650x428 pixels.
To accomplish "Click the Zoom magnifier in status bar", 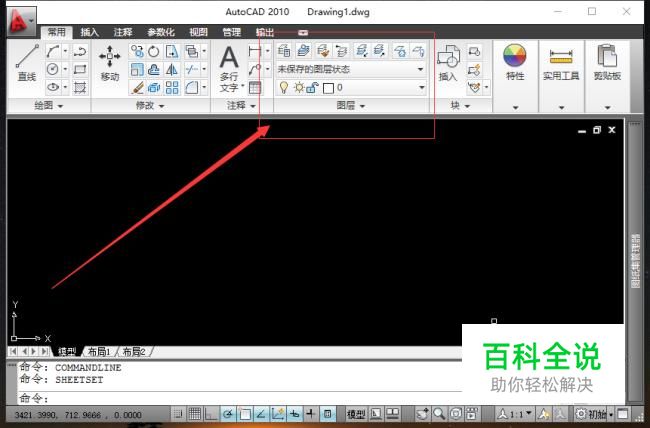I will point(439,413).
